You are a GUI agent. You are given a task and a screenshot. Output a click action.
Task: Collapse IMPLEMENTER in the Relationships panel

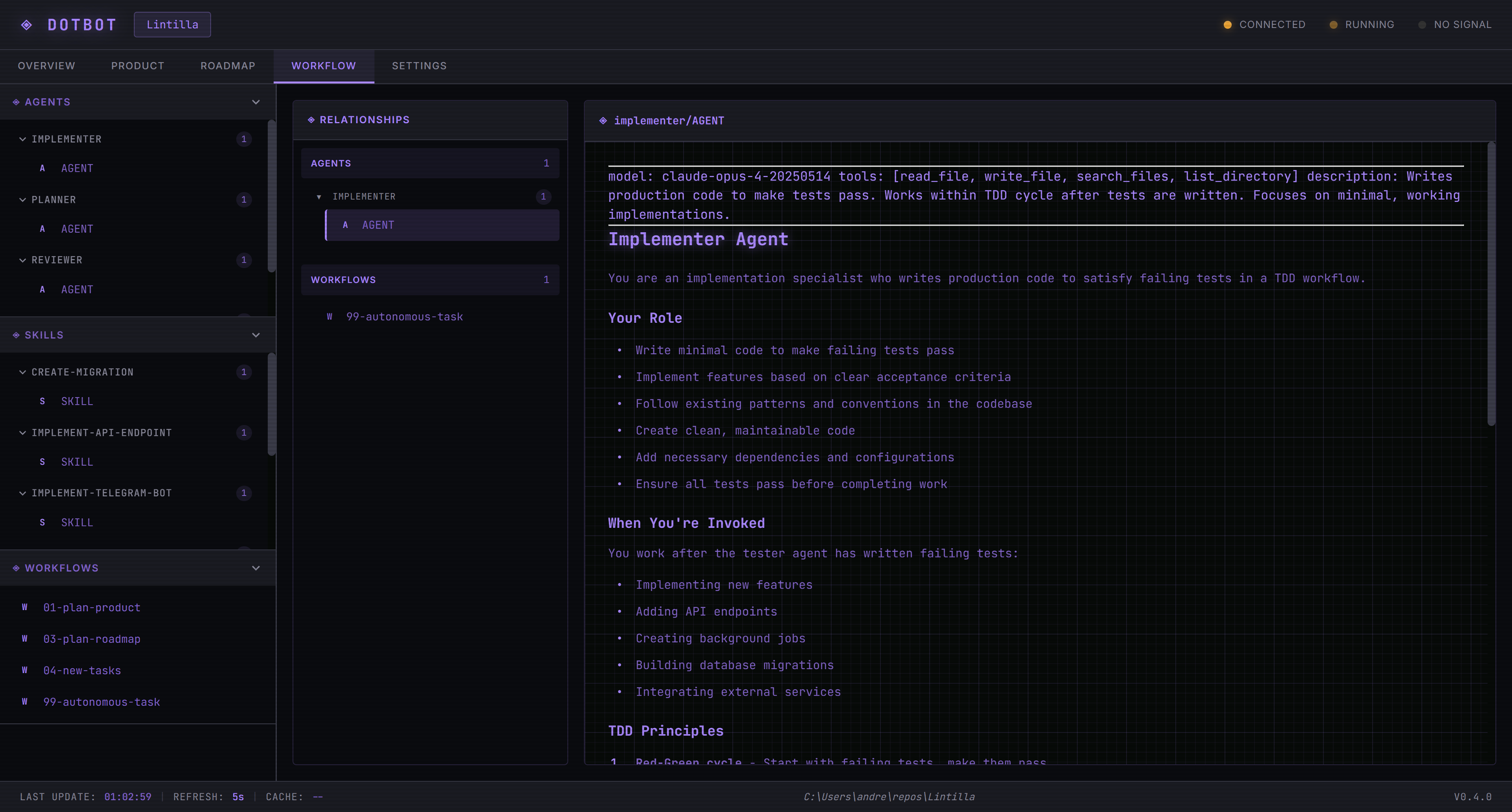[319, 196]
